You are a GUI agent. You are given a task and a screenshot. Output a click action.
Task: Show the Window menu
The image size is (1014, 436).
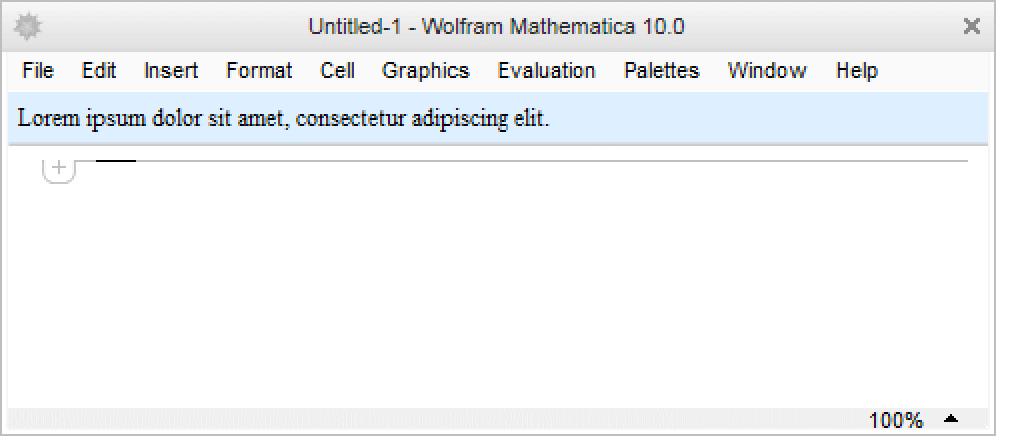[x=767, y=71]
